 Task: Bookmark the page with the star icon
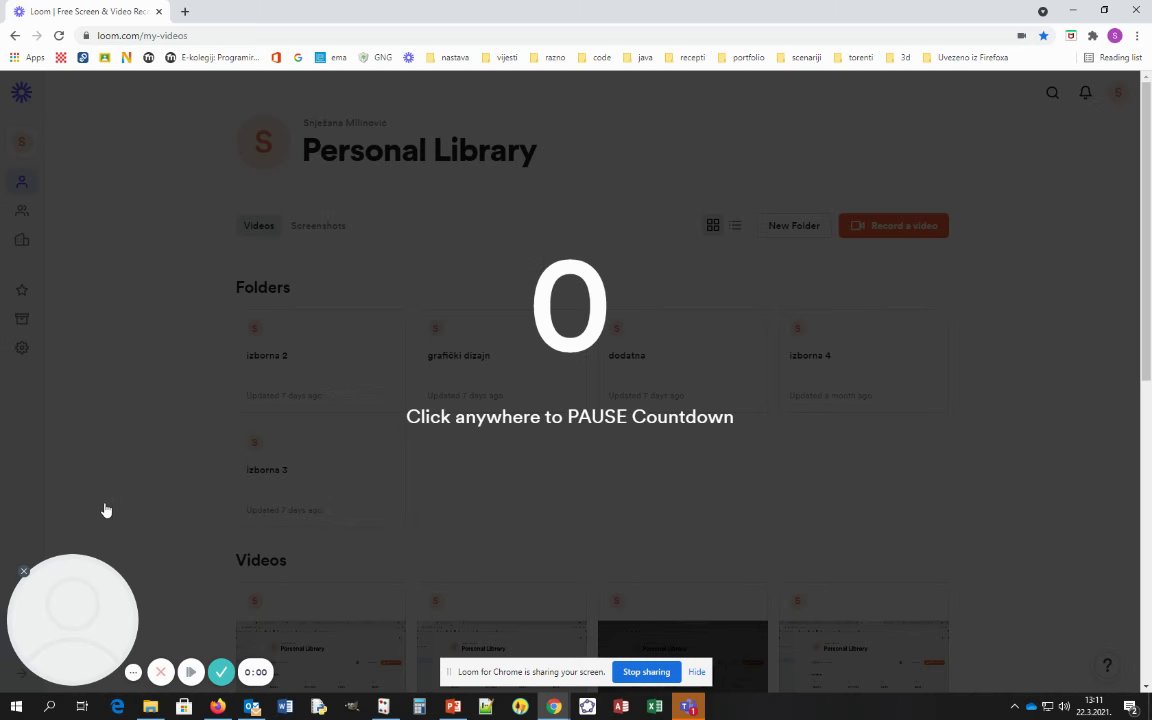click(1043, 35)
